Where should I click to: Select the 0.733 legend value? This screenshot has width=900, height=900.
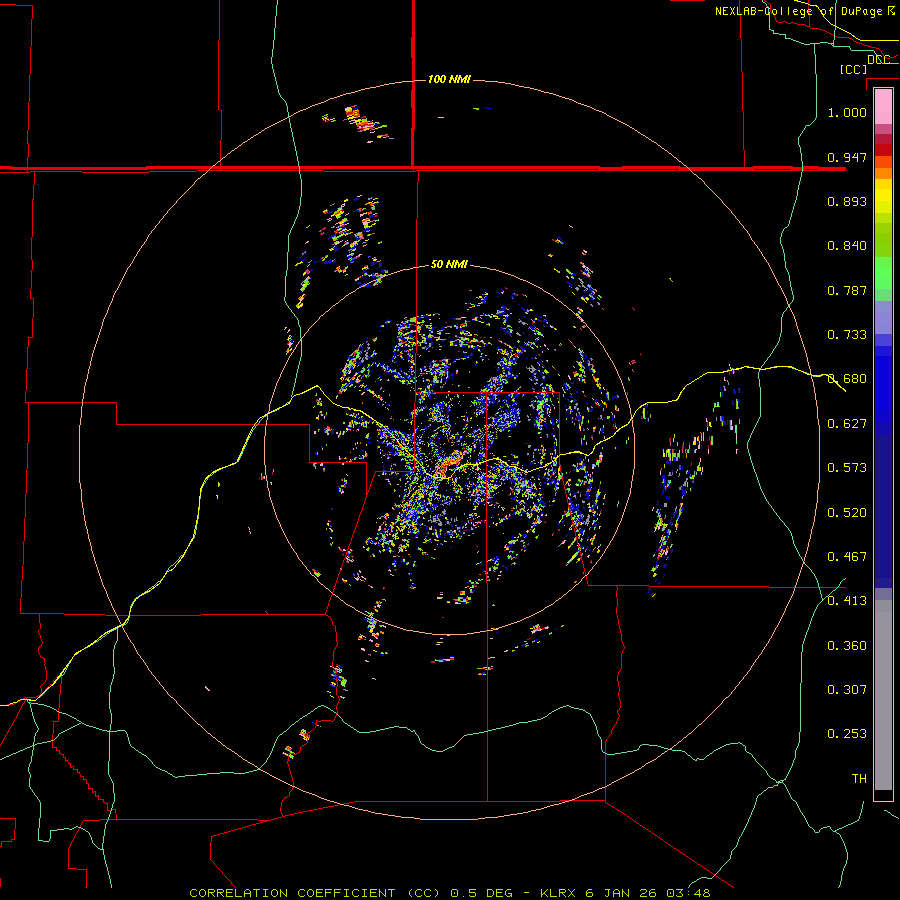847,335
